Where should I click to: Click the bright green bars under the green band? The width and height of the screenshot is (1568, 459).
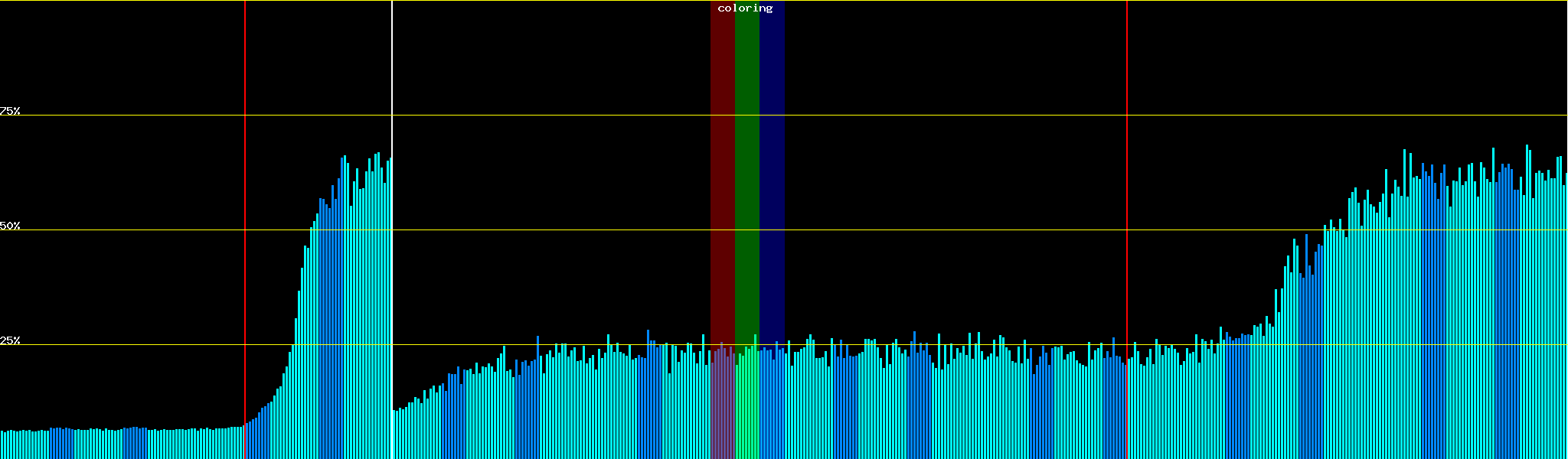coord(746,405)
